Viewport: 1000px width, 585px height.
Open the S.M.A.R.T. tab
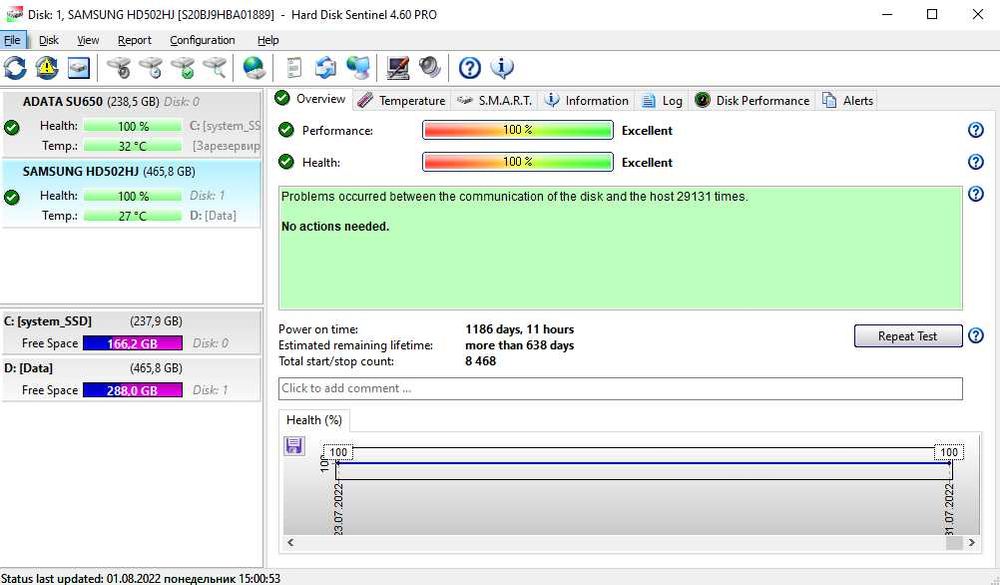click(x=494, y=101)
